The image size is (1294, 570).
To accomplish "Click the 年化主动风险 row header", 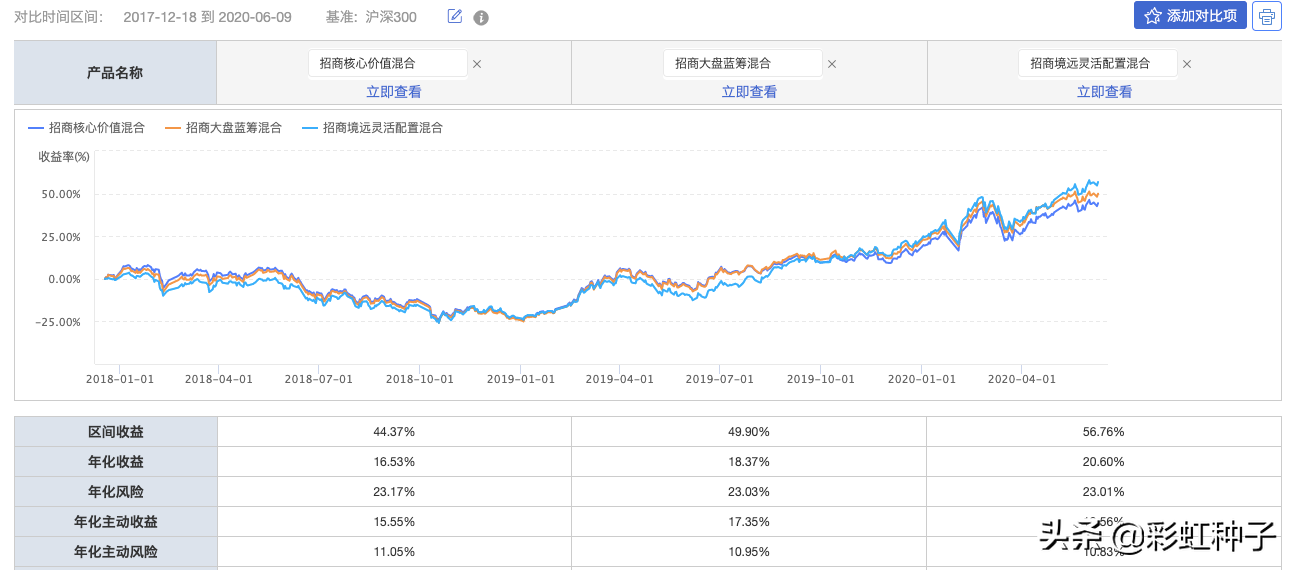I will click(116, 552).
